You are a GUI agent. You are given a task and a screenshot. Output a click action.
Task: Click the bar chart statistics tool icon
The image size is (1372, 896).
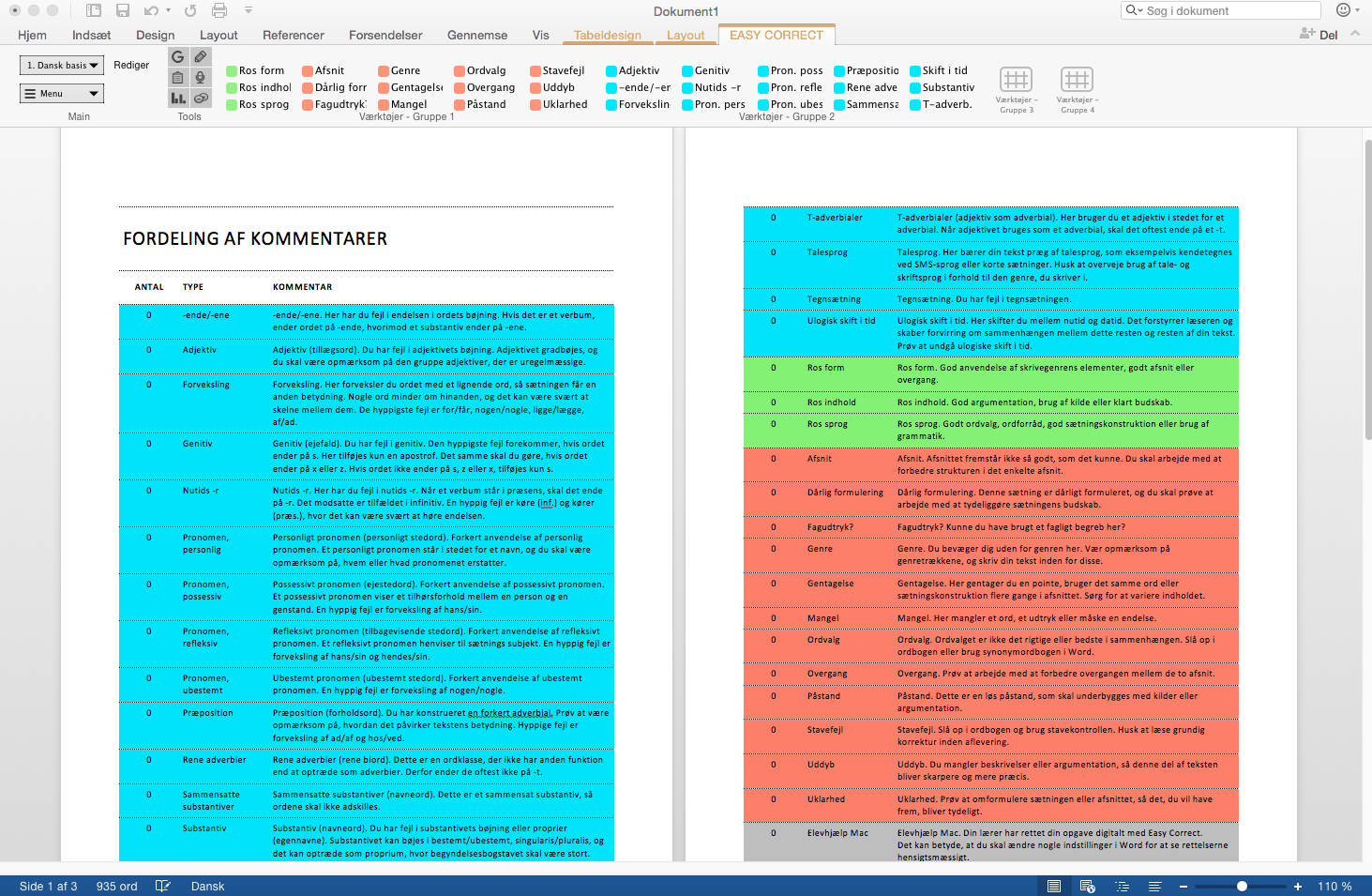[x=178, y=98]
